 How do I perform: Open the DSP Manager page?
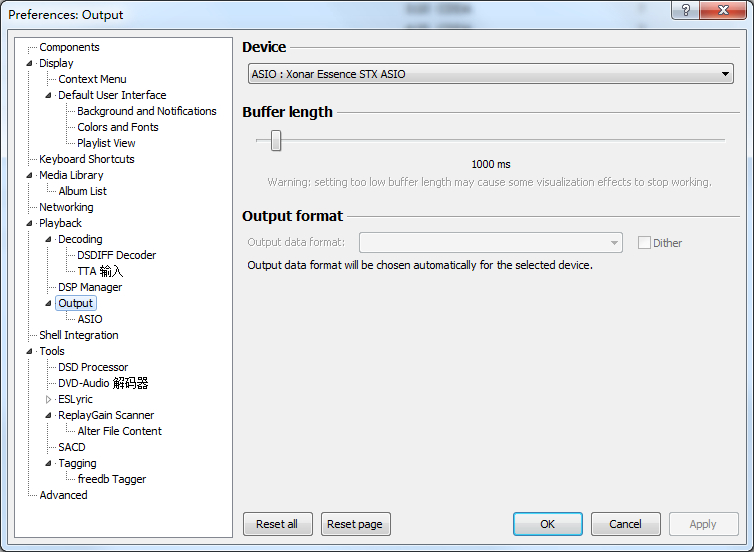[90, 287]
